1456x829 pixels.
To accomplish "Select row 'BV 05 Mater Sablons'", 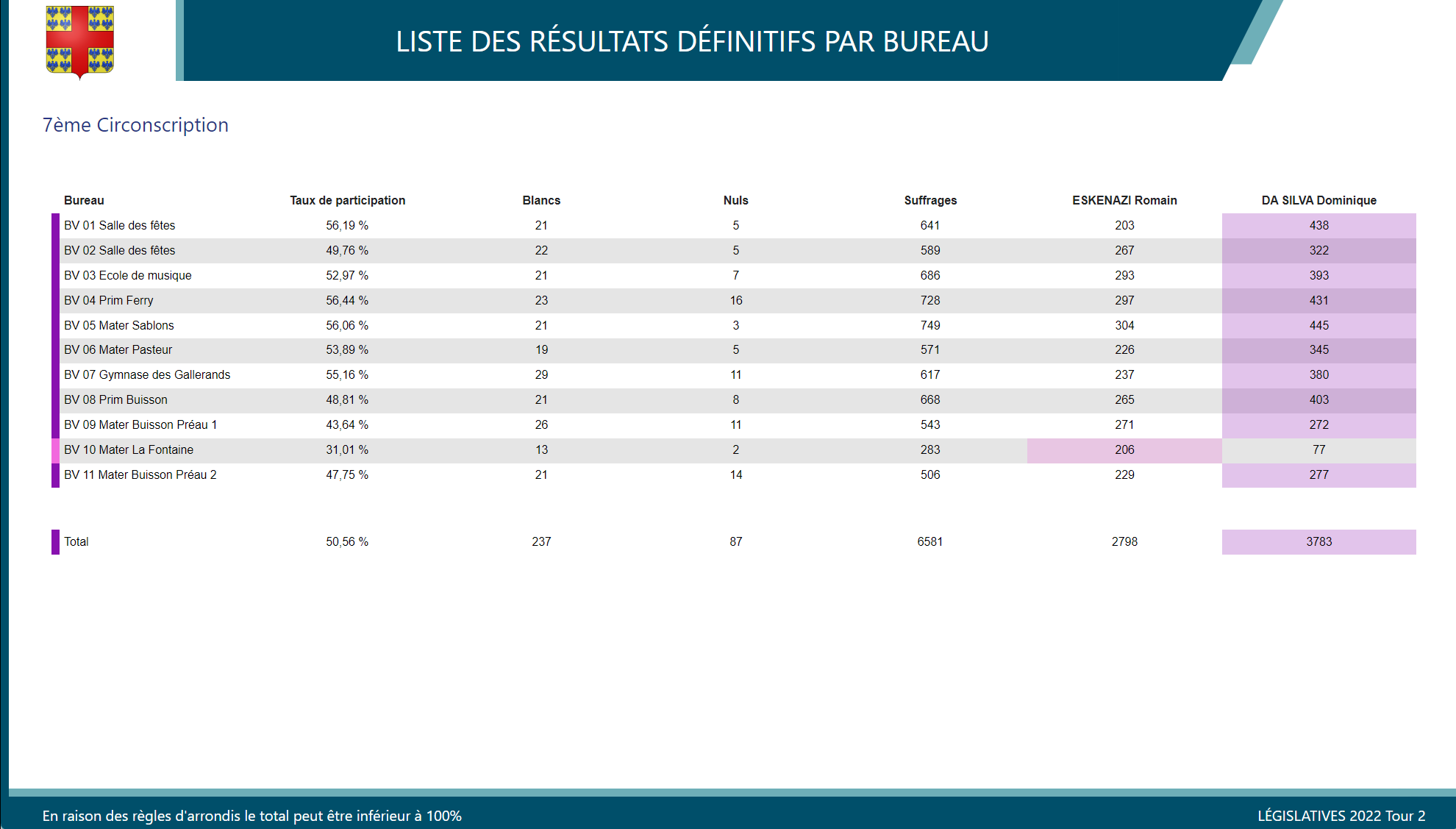I will 734,326.
